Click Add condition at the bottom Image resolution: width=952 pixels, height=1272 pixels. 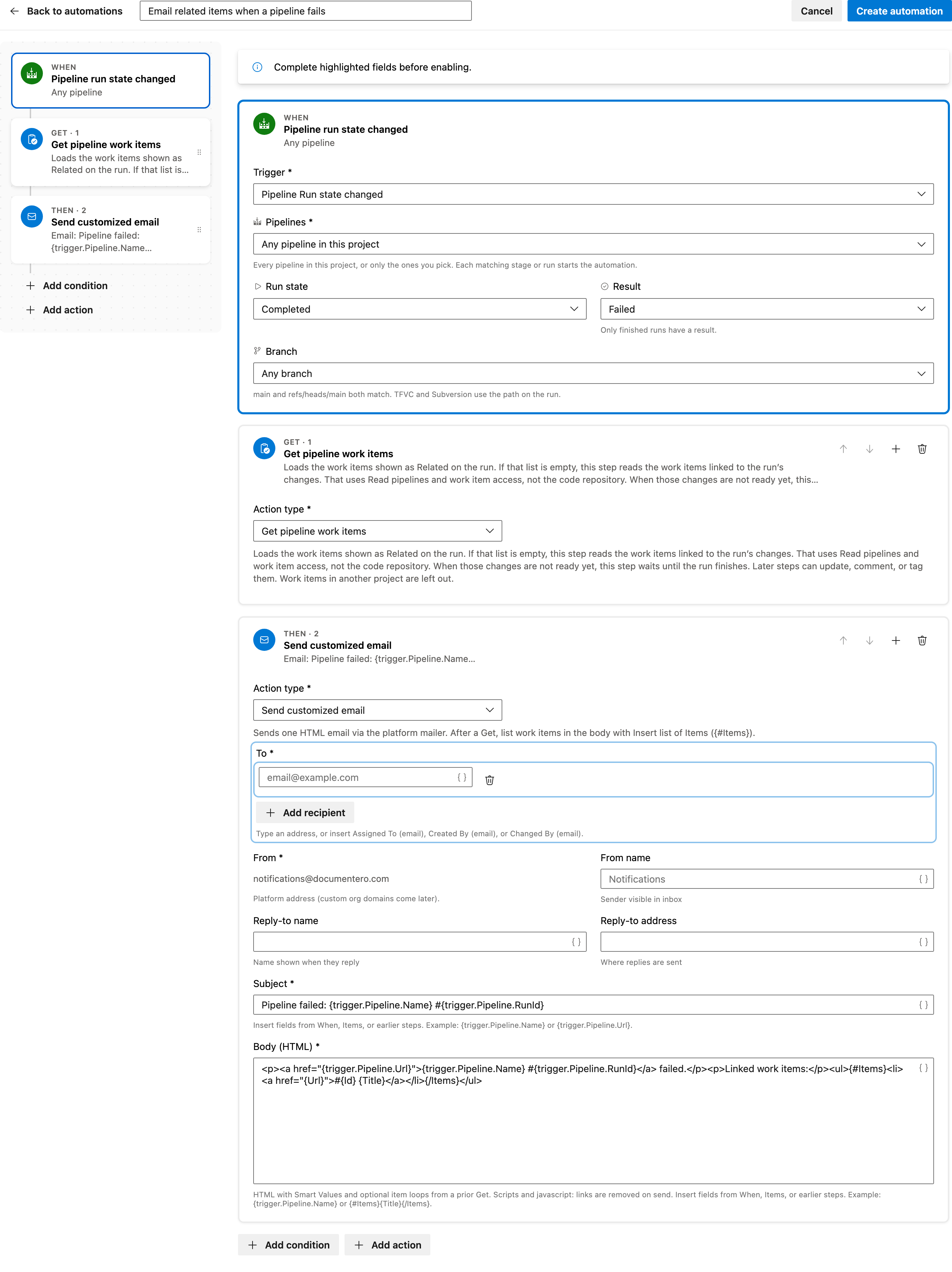[x=288, y=1245]
